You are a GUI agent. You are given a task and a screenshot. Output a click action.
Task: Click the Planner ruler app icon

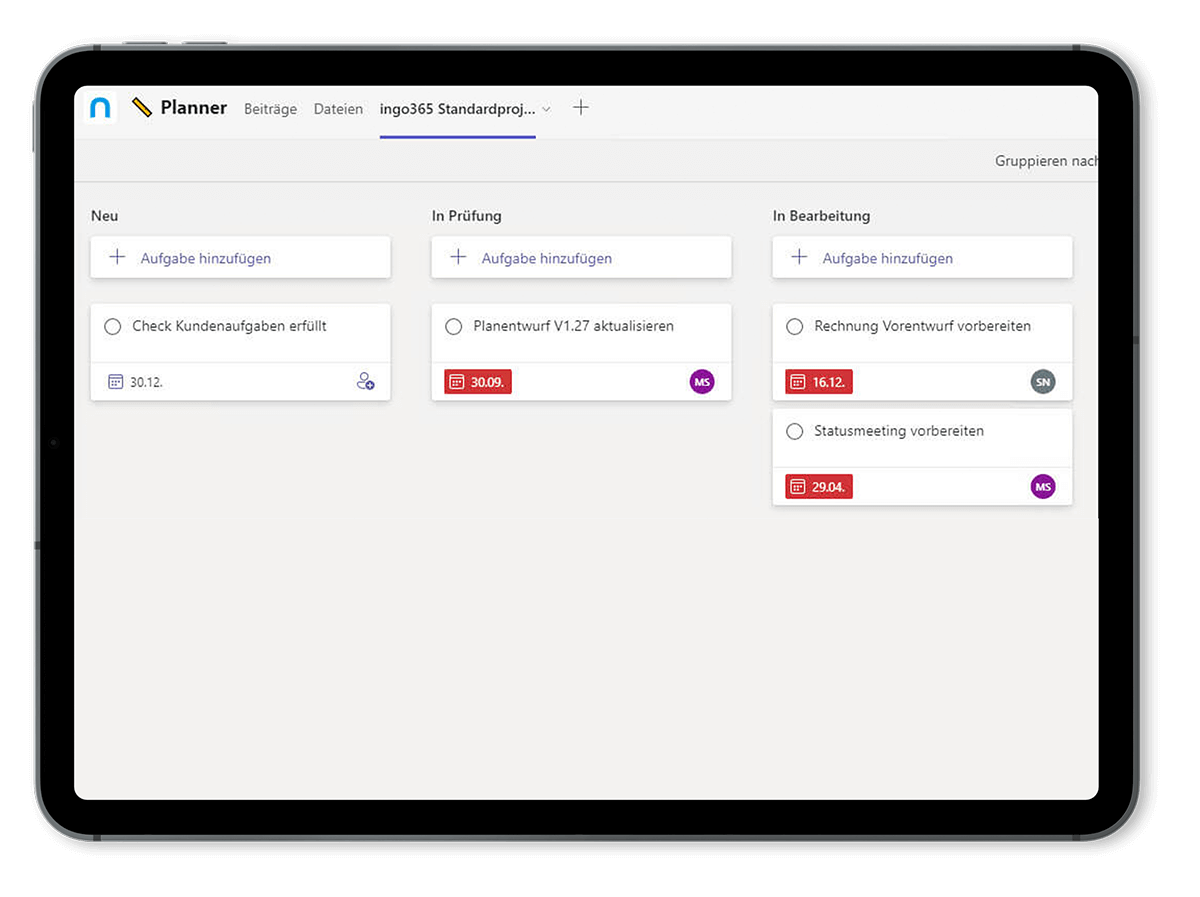click(x=142, y=108)
